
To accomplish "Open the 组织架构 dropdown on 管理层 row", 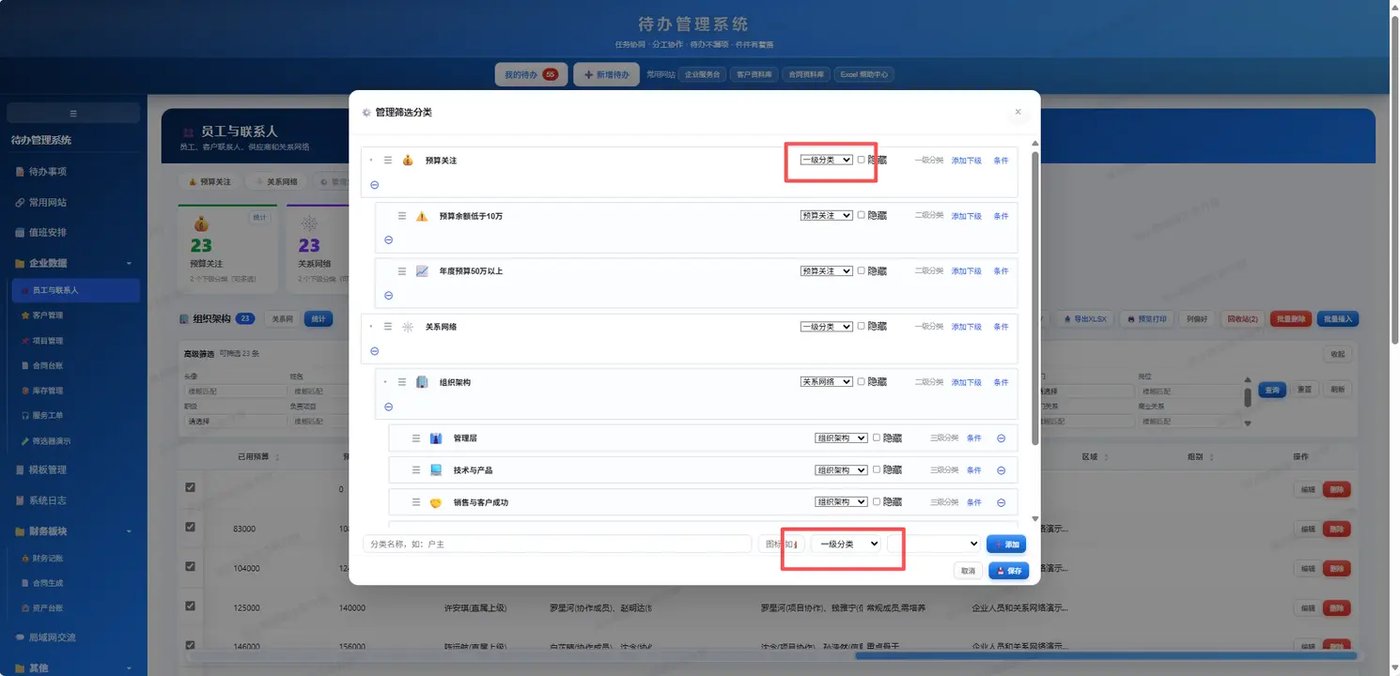I will point(841,438).
